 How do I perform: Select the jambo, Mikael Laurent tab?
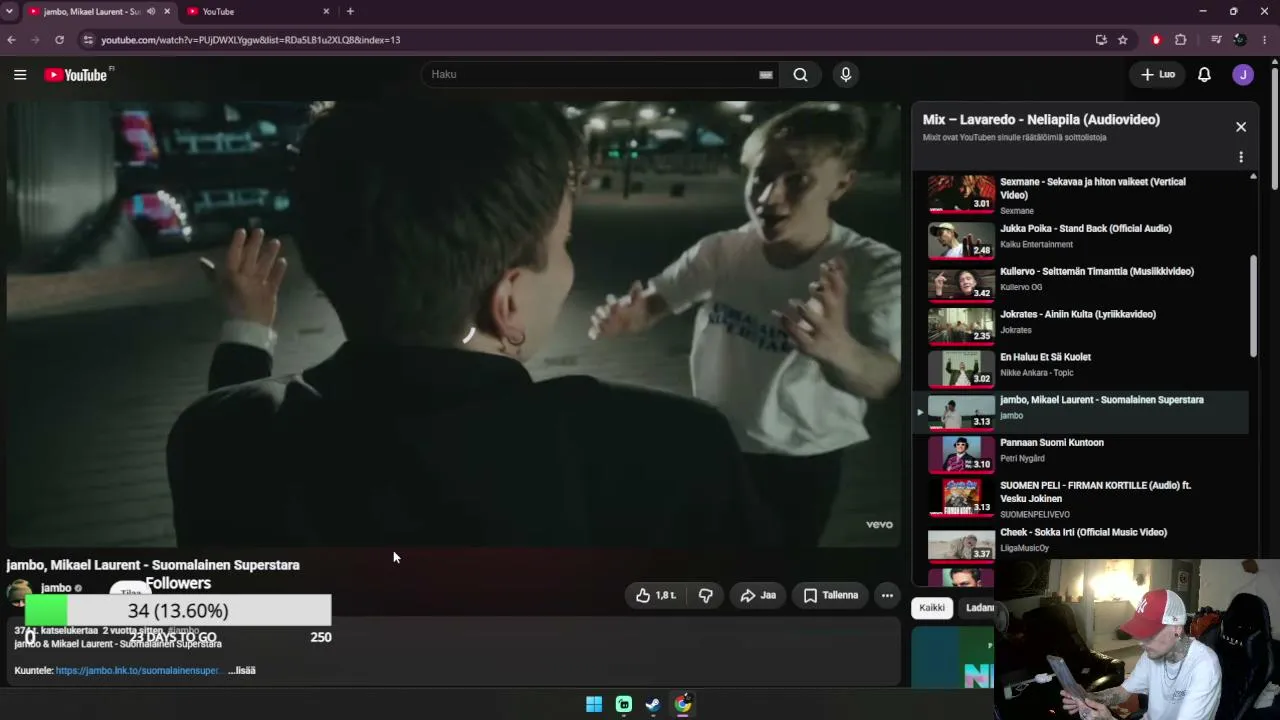(x=99, y=11)
